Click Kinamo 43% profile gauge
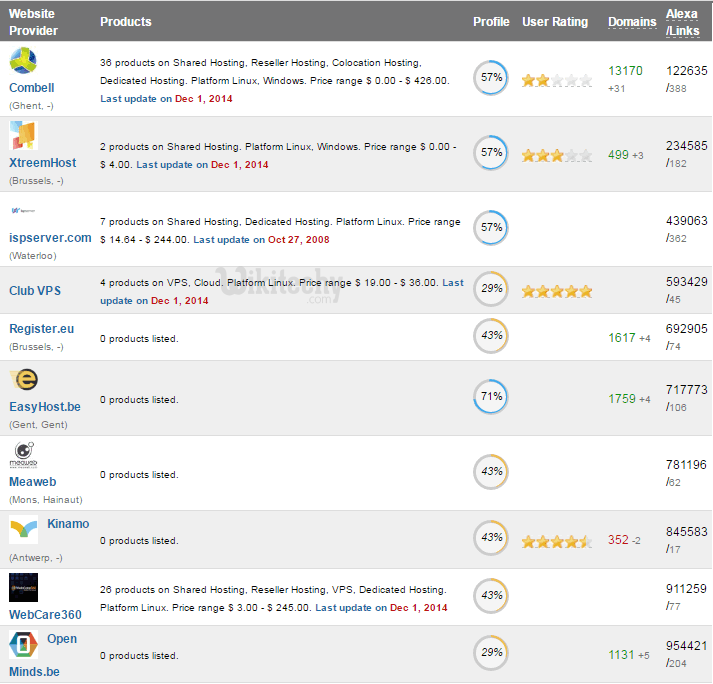The height and width of the screenshot is (684, 713). 491,538
